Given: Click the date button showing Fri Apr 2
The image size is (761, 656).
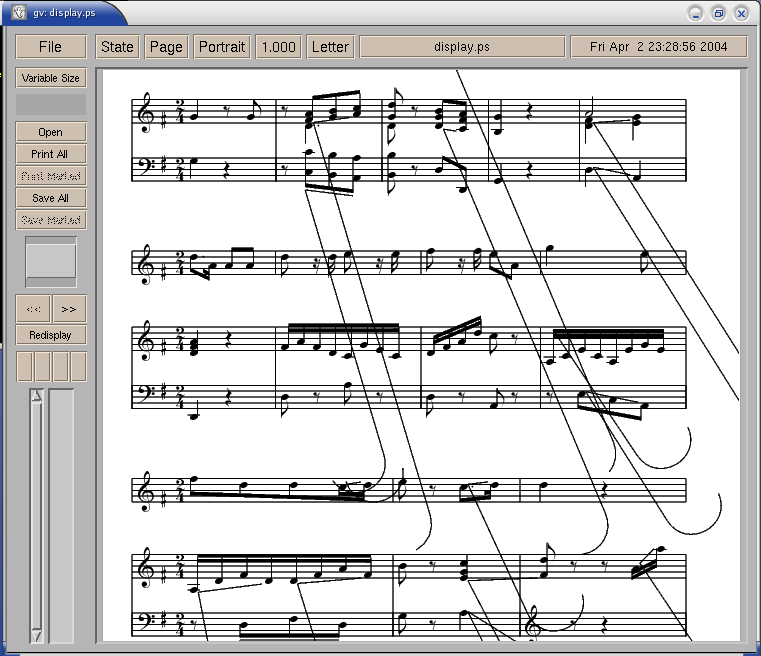Looking at the screenshot, I should [658, 47].
